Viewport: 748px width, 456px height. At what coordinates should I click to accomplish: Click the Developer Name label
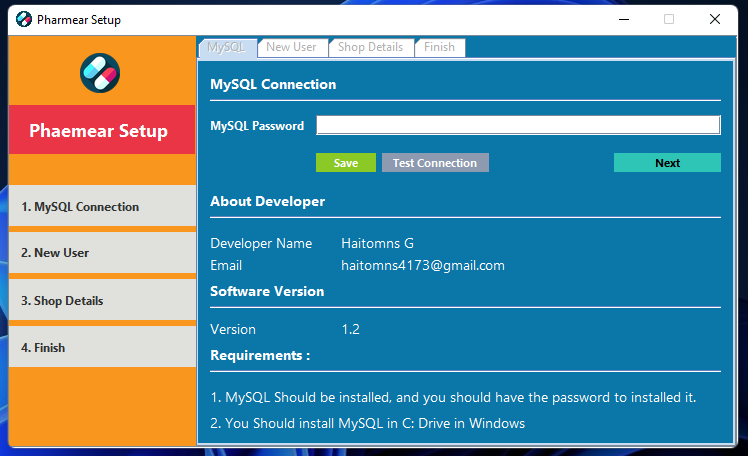[x=261, y=243]
